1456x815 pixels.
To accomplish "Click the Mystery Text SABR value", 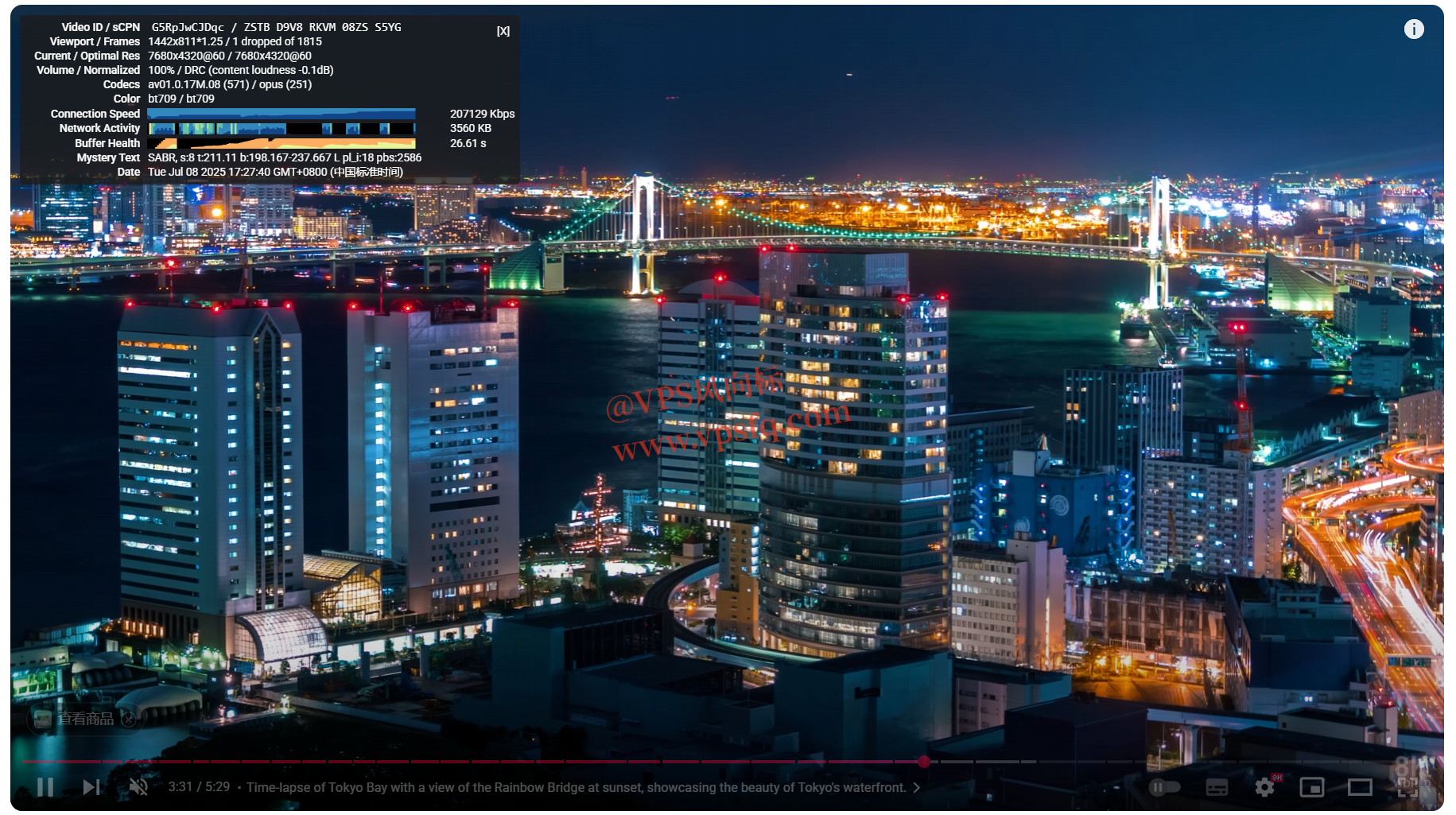I will [285, 157].
